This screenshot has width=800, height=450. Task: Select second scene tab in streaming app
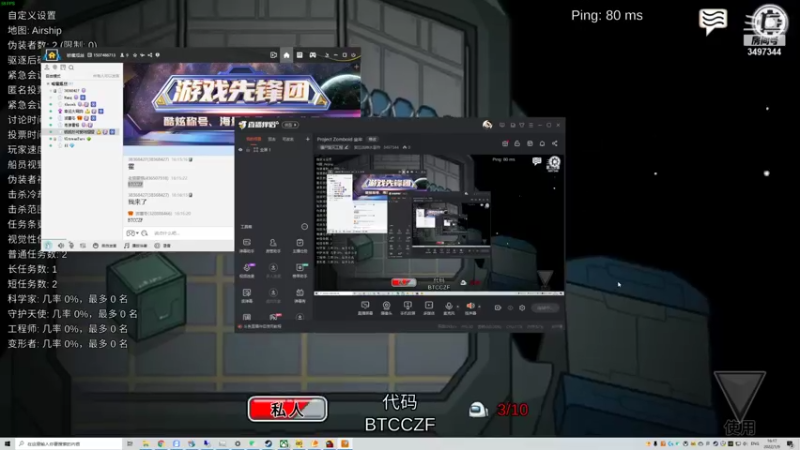[272, 139]
